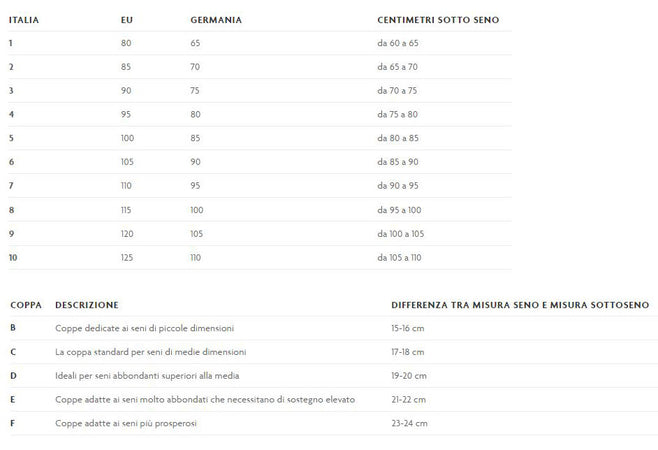The width and height of the screenshot is (658, 450).
Task: Click the DESCRIZIONE column header
Action: coord(87,305)
